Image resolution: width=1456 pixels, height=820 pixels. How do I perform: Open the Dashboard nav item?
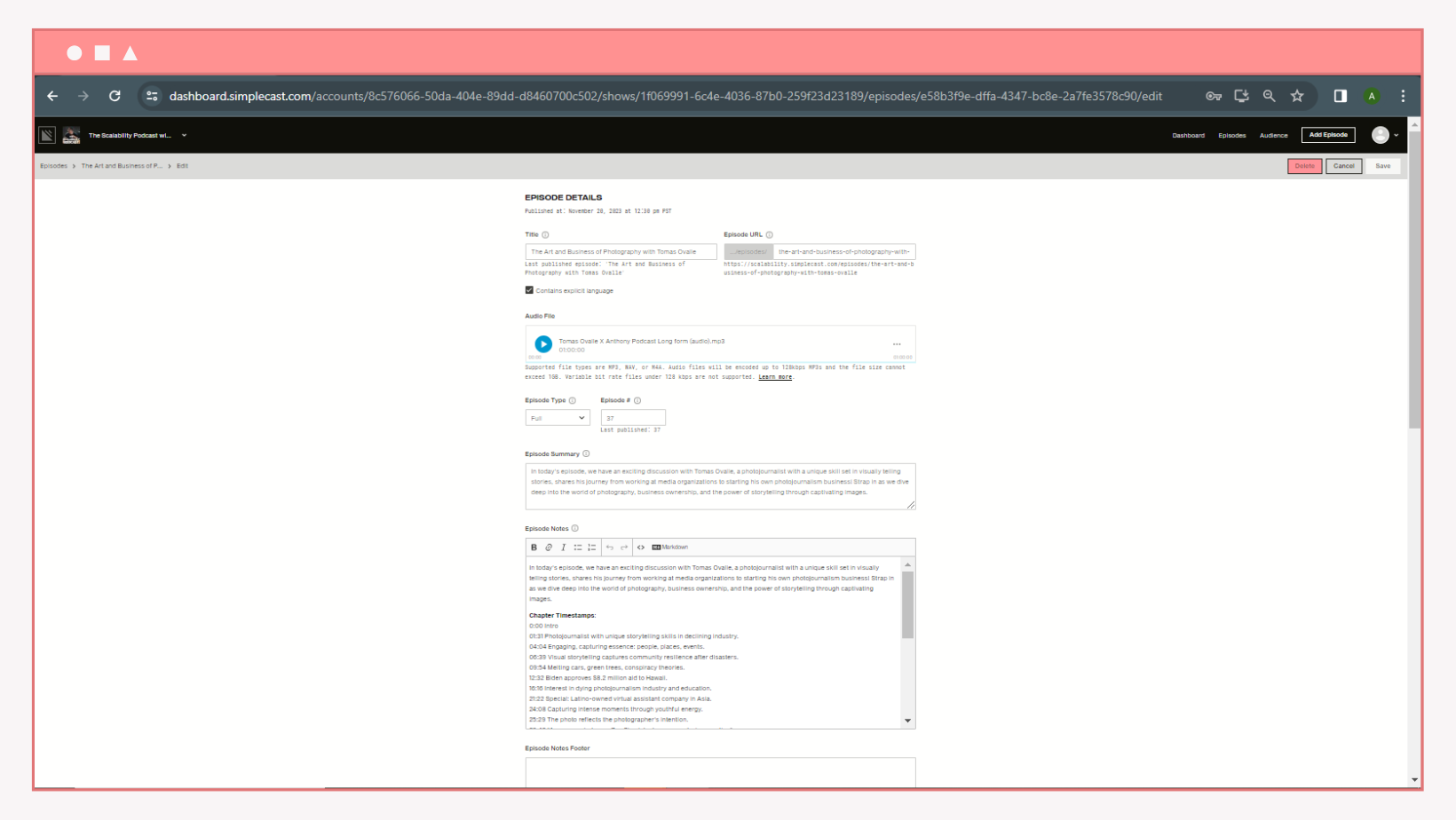pyautogui.click(x=1188, y=136)
